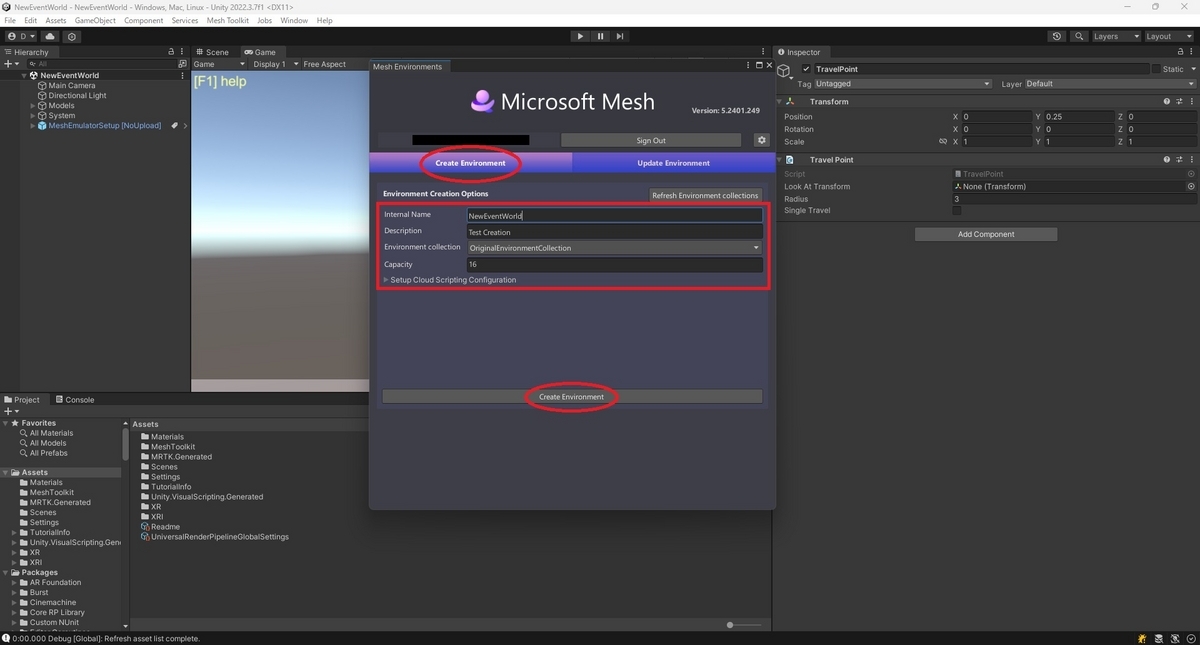
Task: Open Transform component kebab menu
Action: (1190, 101)
